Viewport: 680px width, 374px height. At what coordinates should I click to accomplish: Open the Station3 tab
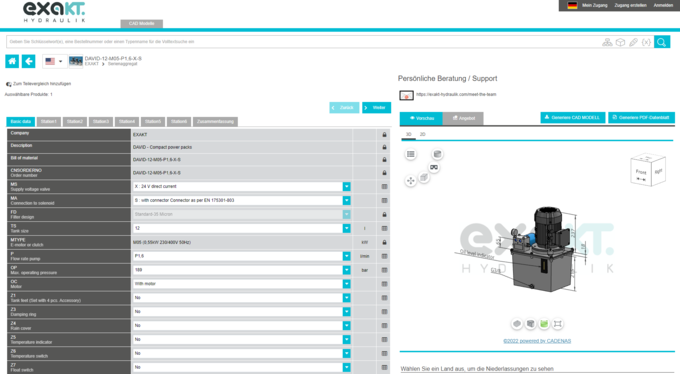click(101, 121)
